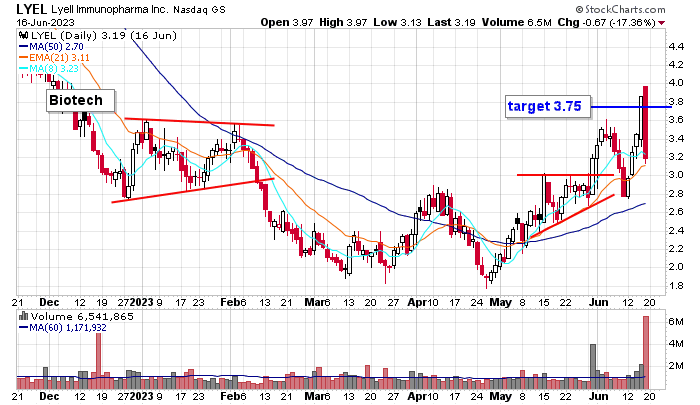Click the 1.8 price axis label

pos(676,285)
